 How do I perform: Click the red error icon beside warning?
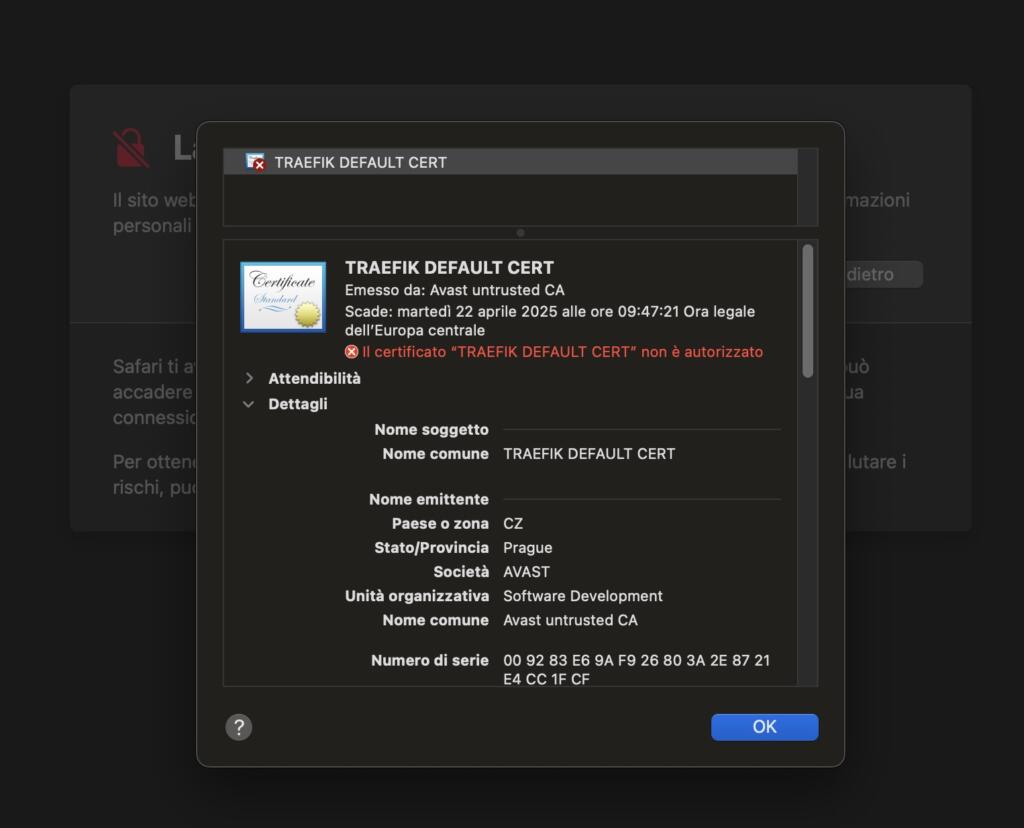tap(351, 352)
